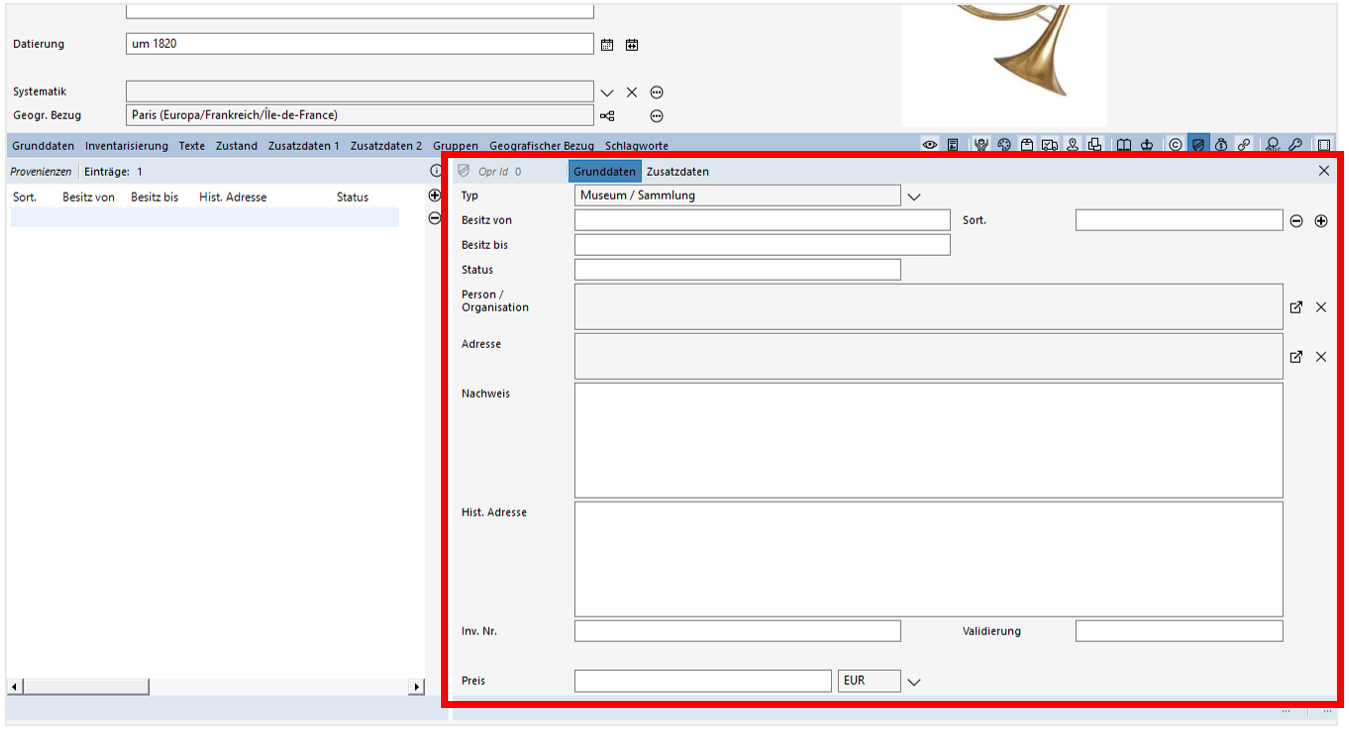Image resolution: width=1349 pixels, height=732 pixels.
Task: Open the Typ dropdown showing Museum / Sammlung
Action: [913, 196]
